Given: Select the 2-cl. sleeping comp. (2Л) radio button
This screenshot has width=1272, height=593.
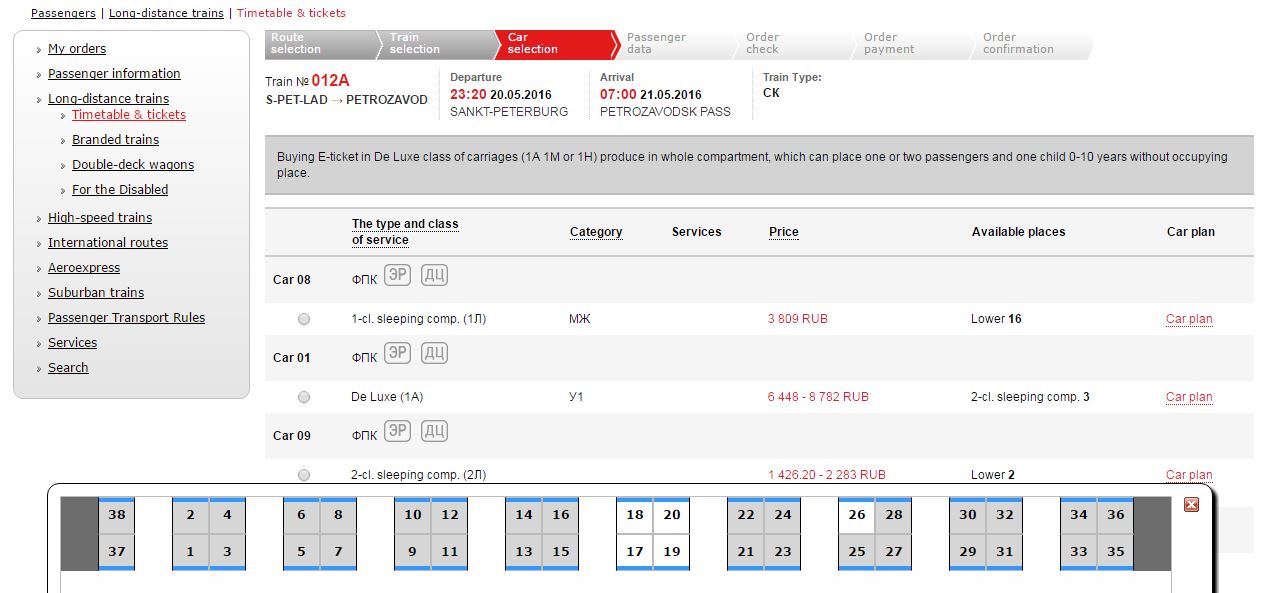Looking at the screenshot, I should click(304, 475).
